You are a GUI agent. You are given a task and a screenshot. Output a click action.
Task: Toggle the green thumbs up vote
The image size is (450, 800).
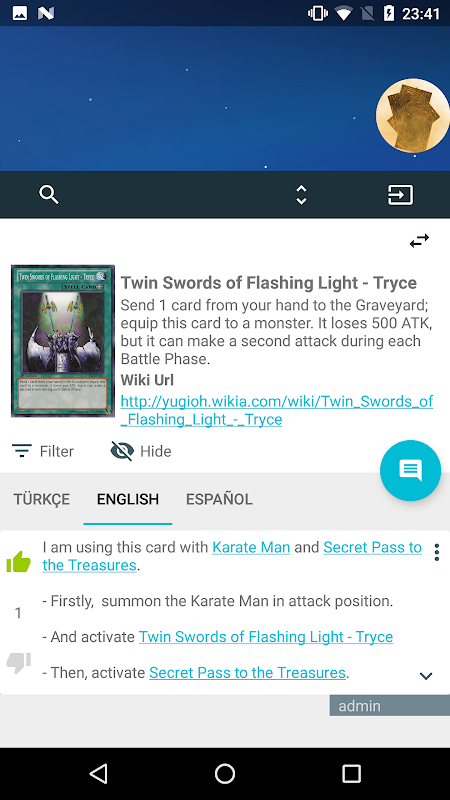(18, 561)
